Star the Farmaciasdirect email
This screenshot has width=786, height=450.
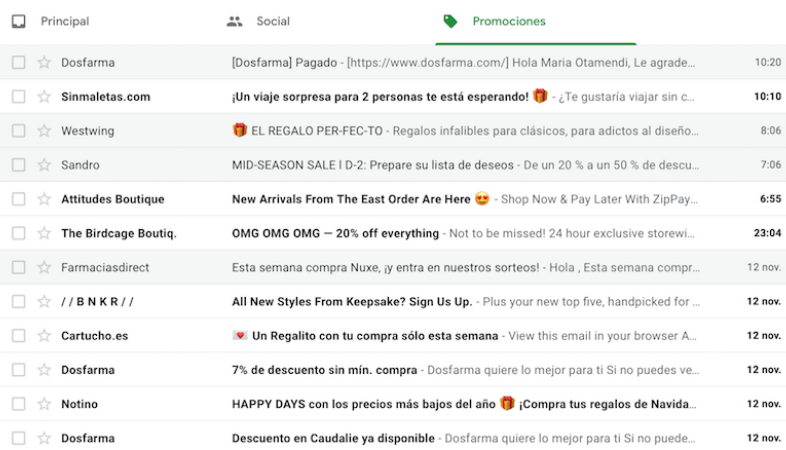(x=44, y=267)
